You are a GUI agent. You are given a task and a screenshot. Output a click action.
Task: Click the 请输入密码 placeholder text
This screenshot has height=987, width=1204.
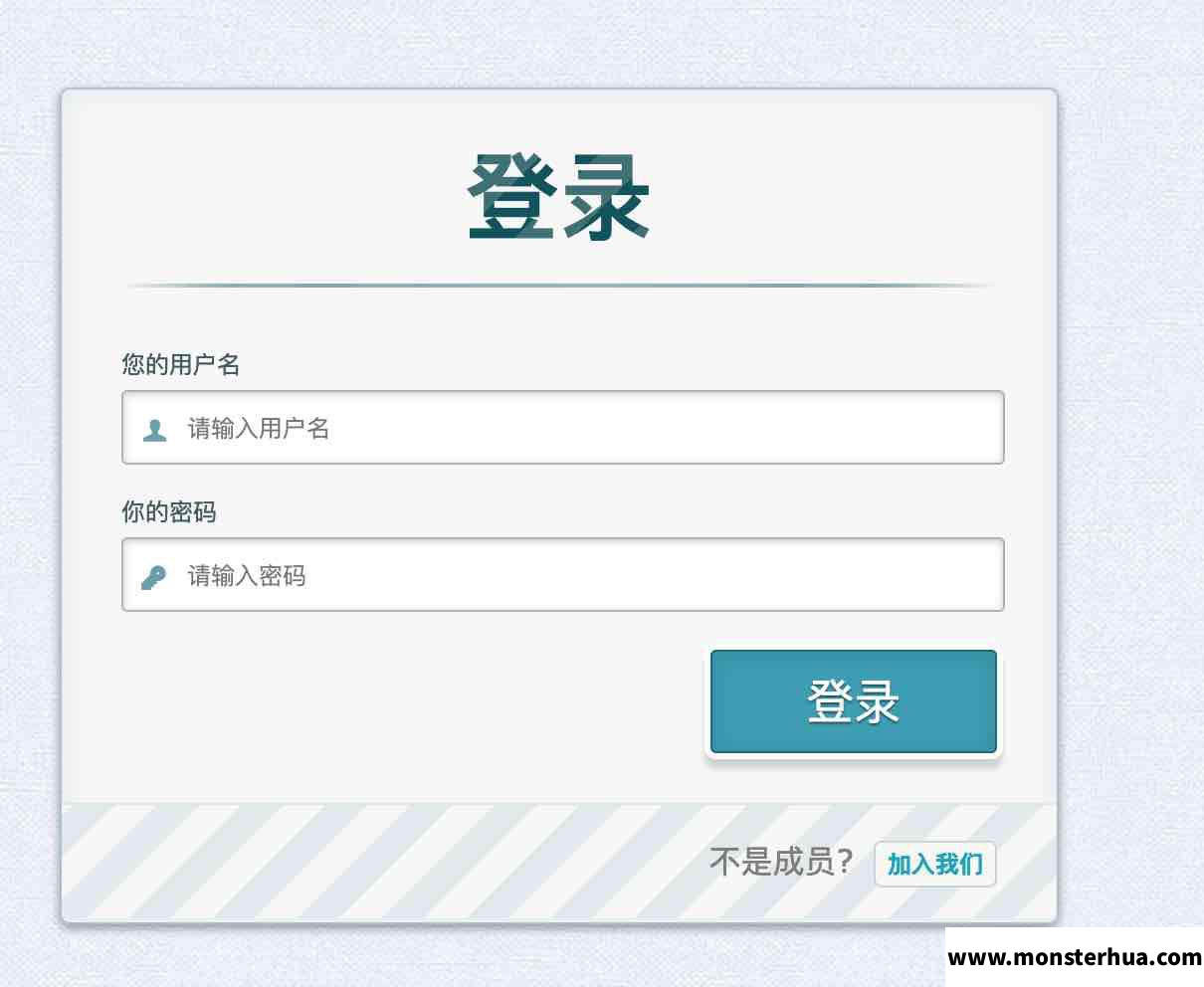pyautogui.click(x=247, y=575)
